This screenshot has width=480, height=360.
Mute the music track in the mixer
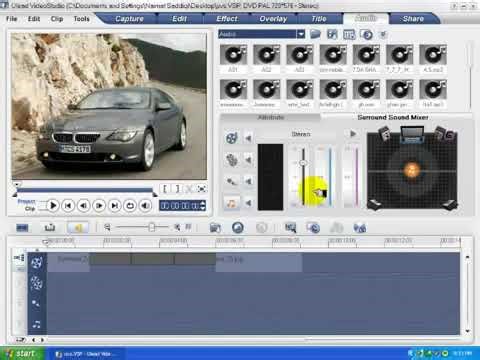tap(248, 203)
